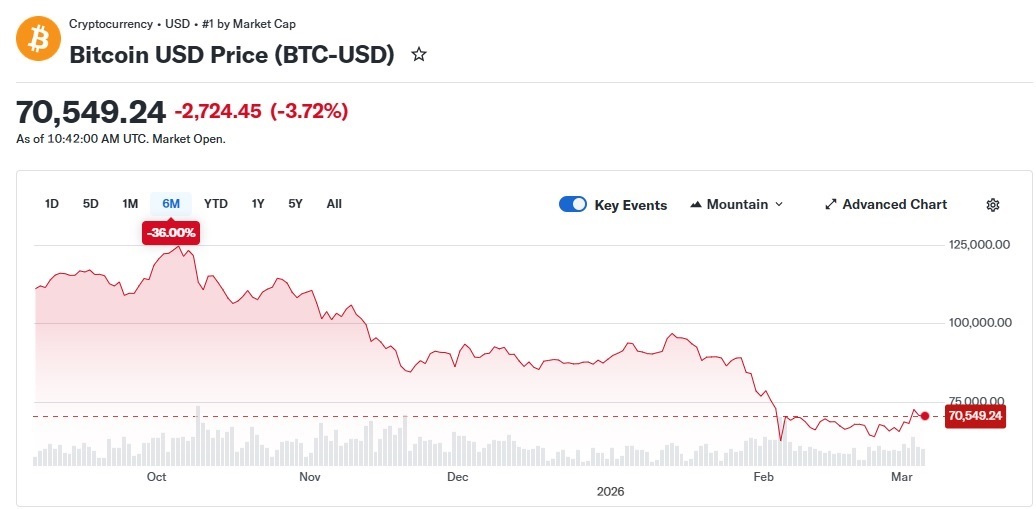Expand the Mountain chart type dropdown
Image resolution: width=1036 pixels, height=509 pixels.
[779, 205]
